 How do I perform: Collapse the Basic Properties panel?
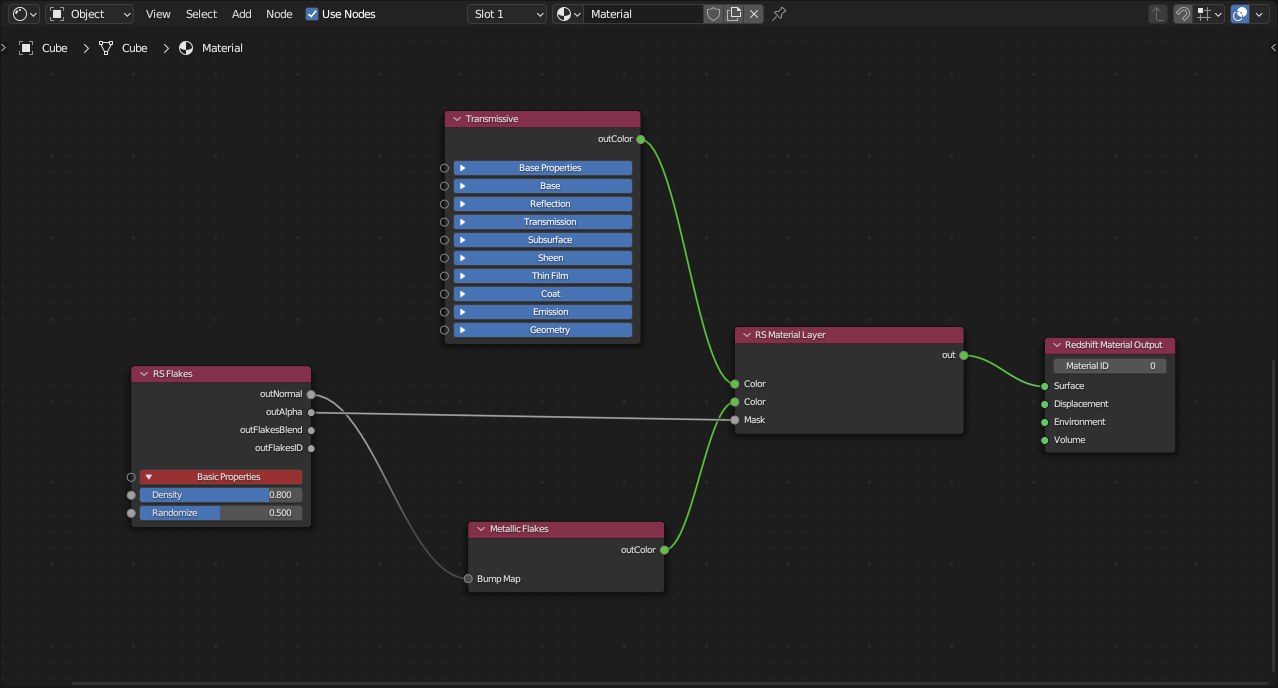click(x=221, y=477)
